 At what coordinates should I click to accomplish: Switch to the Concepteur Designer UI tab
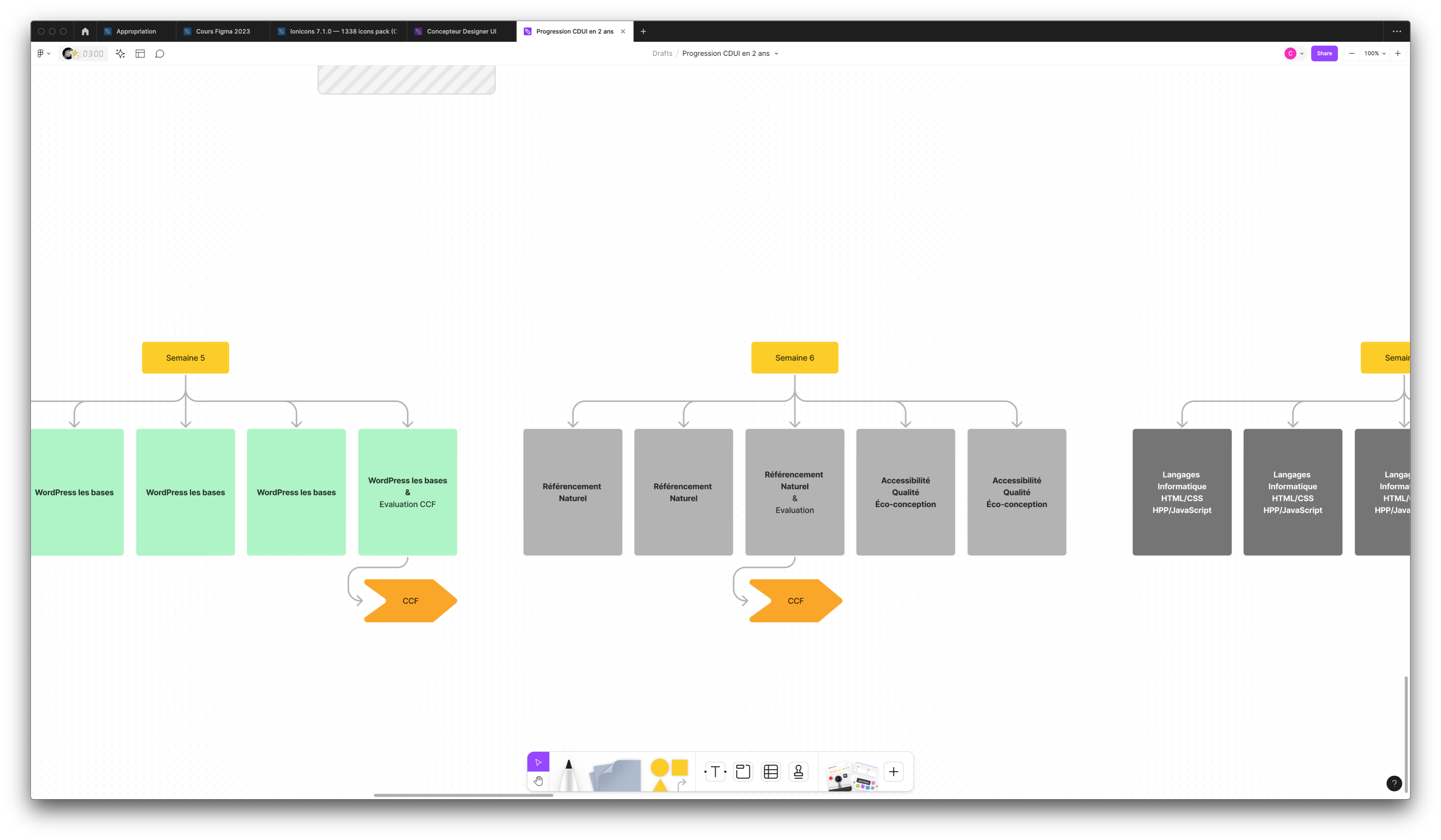tap(461, 31)
